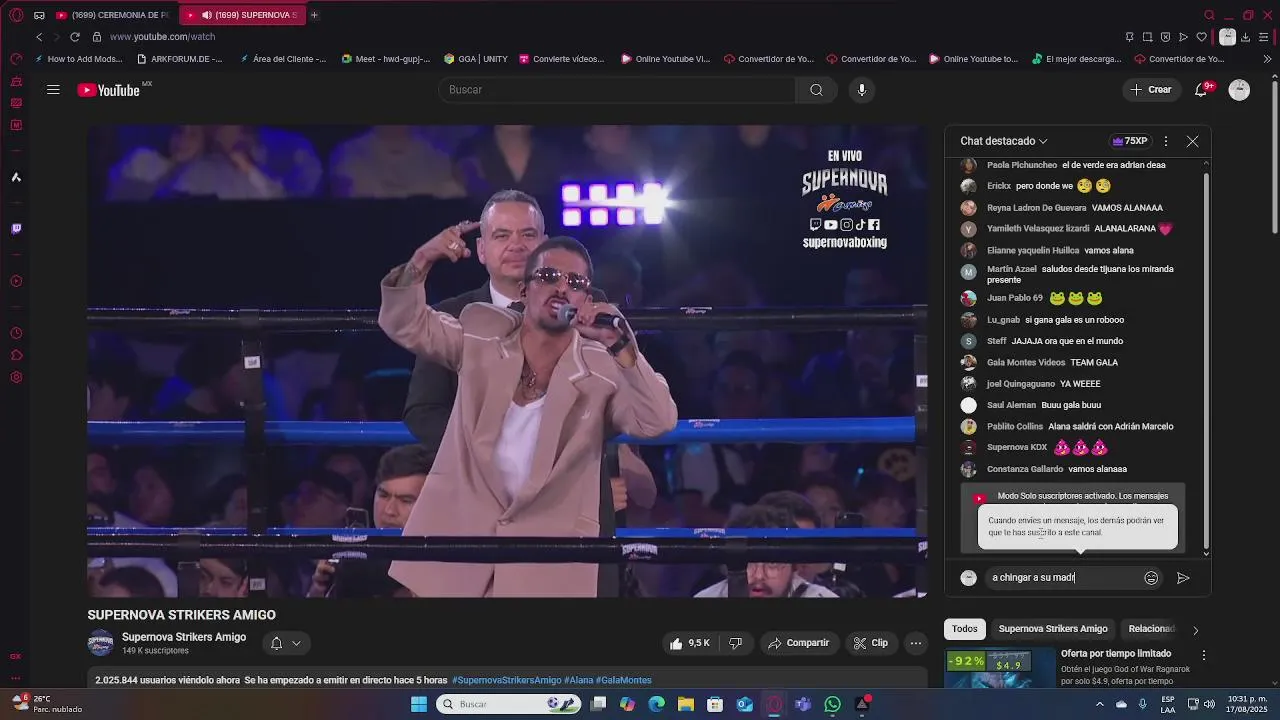Open the Windows Start menu
The width and height of the screenshot is (1280, 720).
[x=419, y=704]
